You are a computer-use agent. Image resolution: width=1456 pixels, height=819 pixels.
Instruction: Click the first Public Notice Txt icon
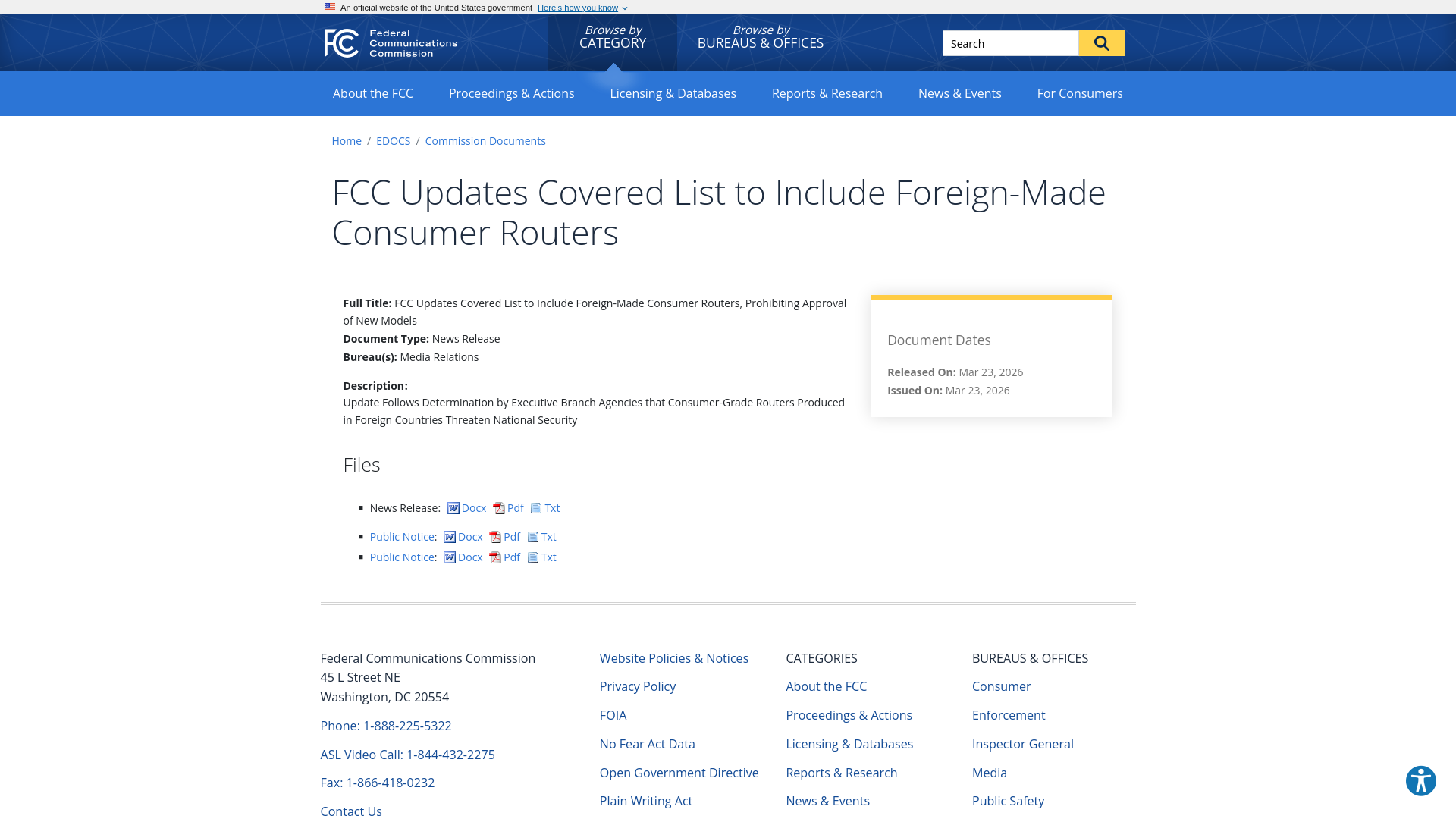click(x=533, y=536)
